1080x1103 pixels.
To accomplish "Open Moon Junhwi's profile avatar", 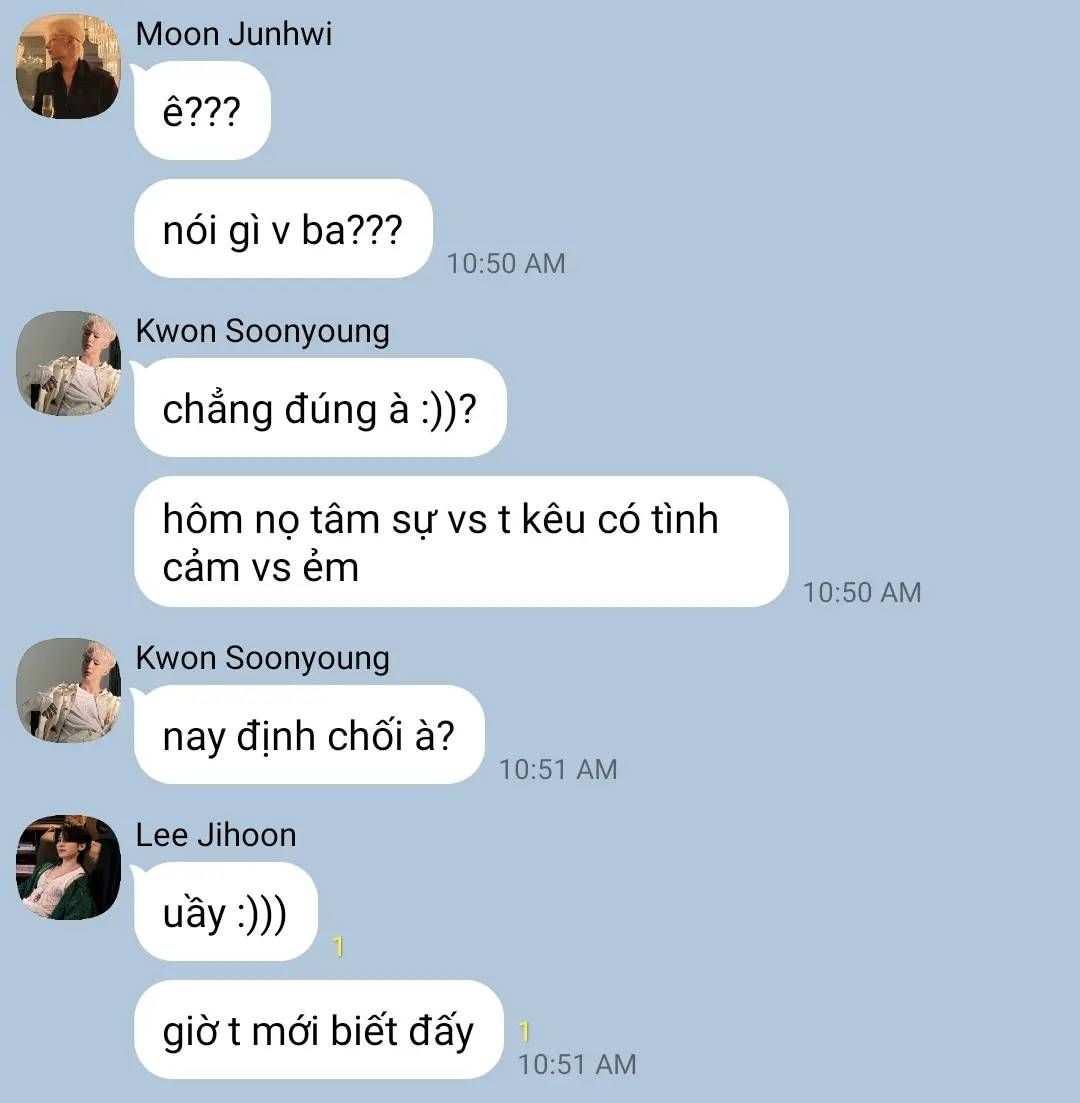I will click(68, 66).
